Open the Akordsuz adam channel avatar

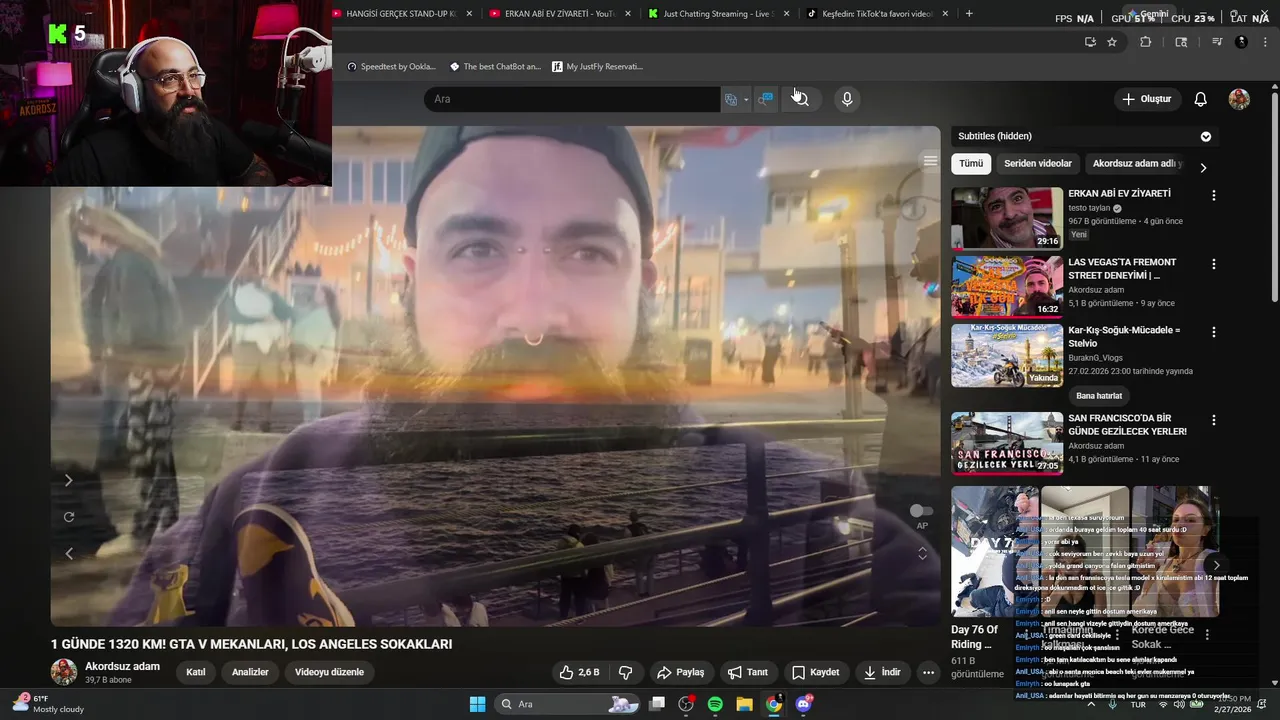(64, 672)
